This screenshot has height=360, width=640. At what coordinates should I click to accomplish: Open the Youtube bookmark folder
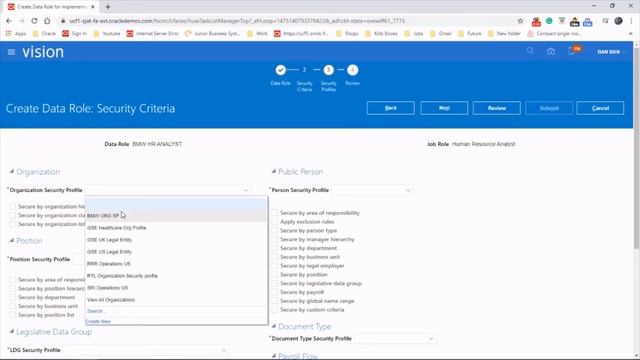(107, 33)
